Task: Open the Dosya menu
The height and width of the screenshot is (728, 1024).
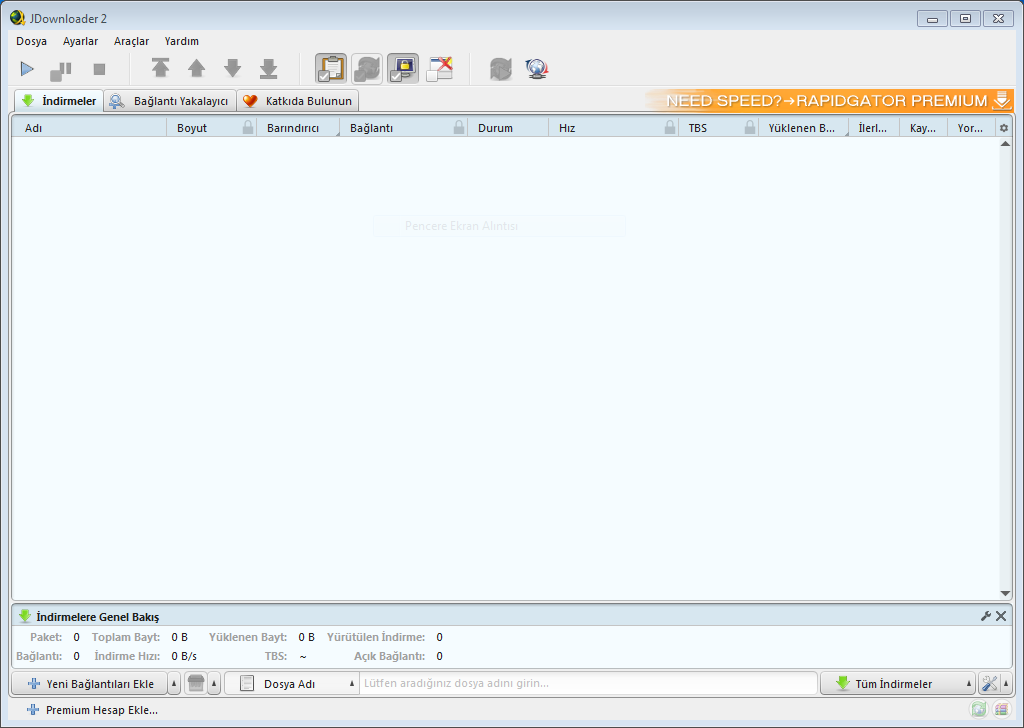Action: click(x=31, y=41)
